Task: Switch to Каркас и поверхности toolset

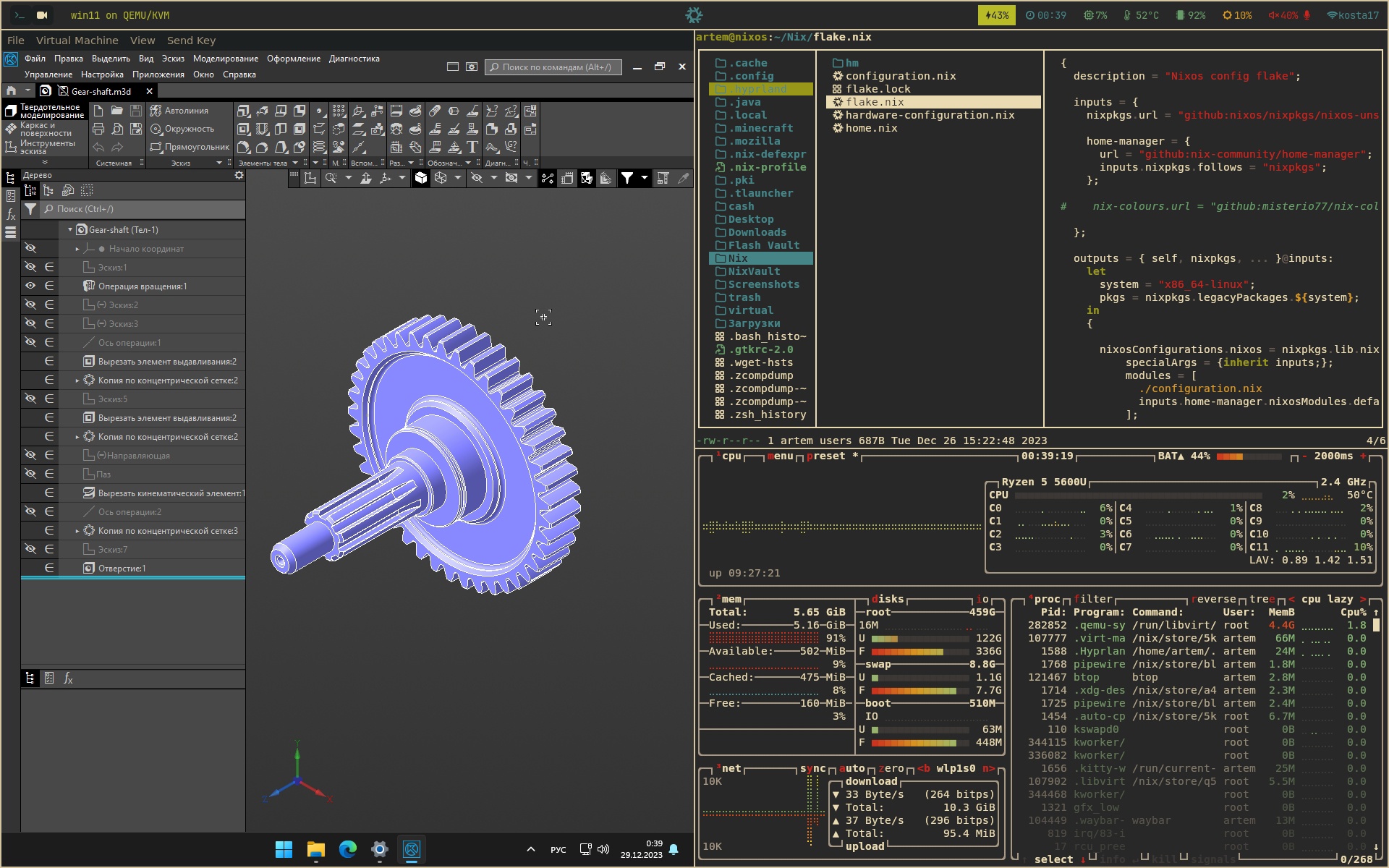Action: coord(45,129)
